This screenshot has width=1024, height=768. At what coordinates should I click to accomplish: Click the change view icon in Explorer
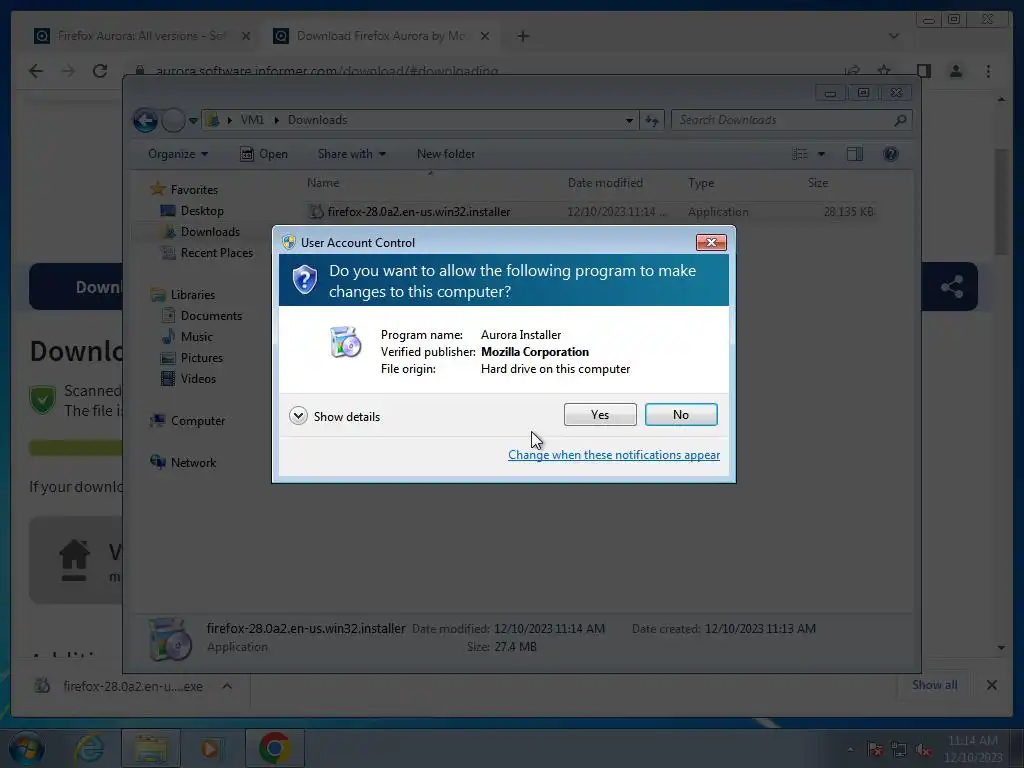[x=800, y=154]
